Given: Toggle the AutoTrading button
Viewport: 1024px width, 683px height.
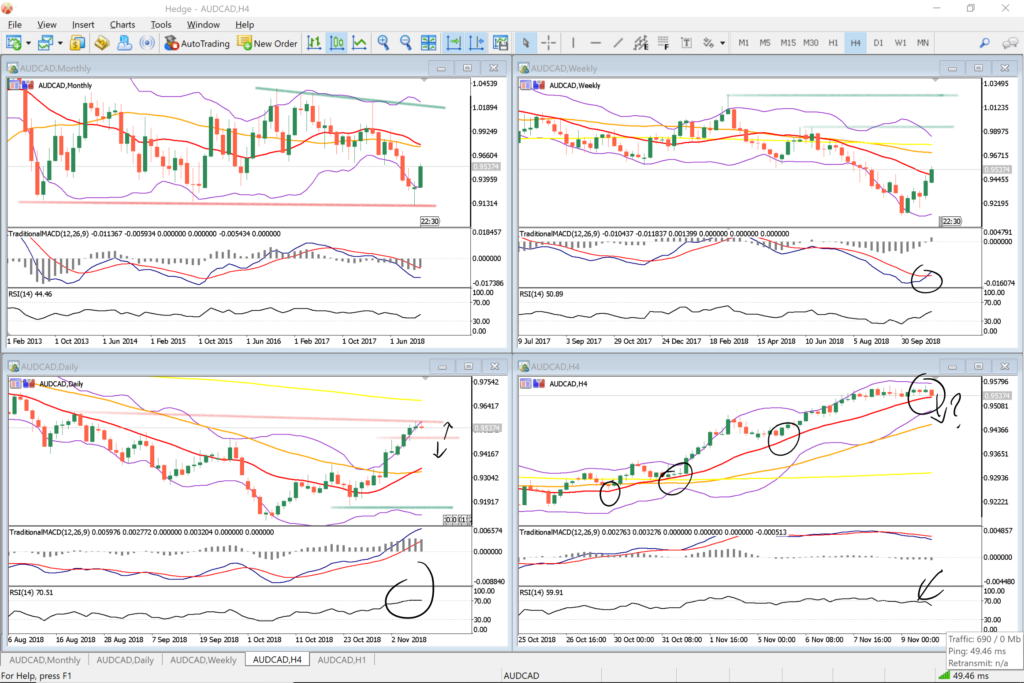Looking at the screenshot, I should click(197, 43).
